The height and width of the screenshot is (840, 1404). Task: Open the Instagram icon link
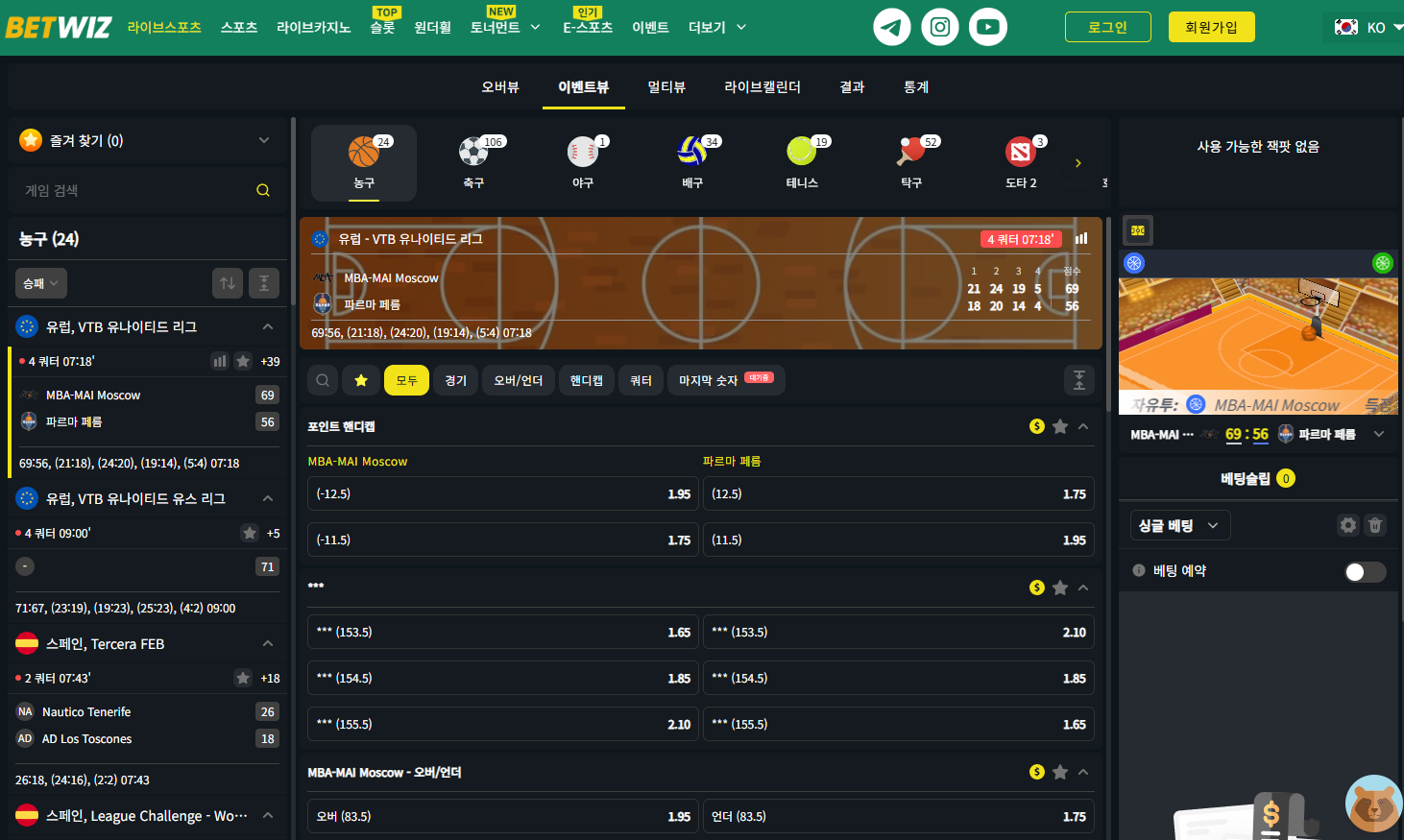point(939,27)
